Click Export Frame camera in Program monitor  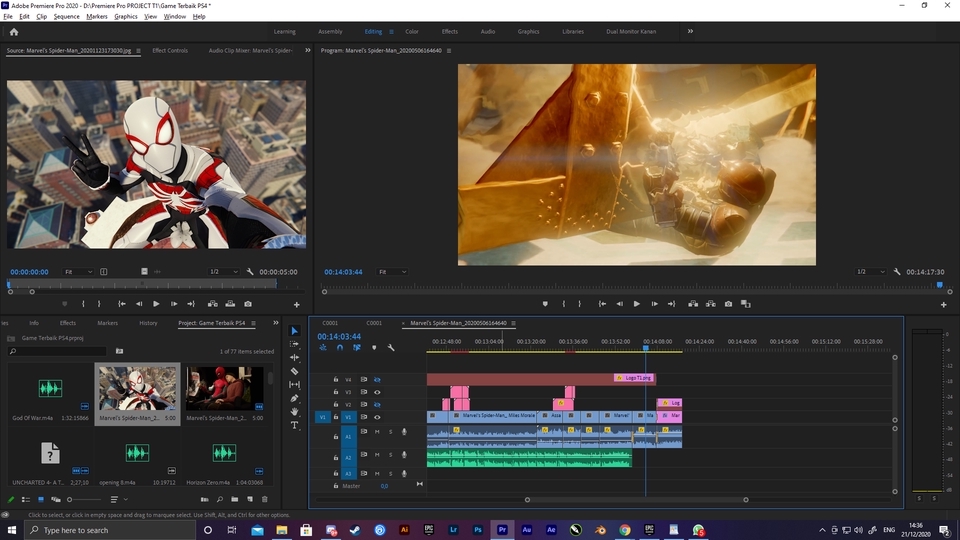(728, 304)
